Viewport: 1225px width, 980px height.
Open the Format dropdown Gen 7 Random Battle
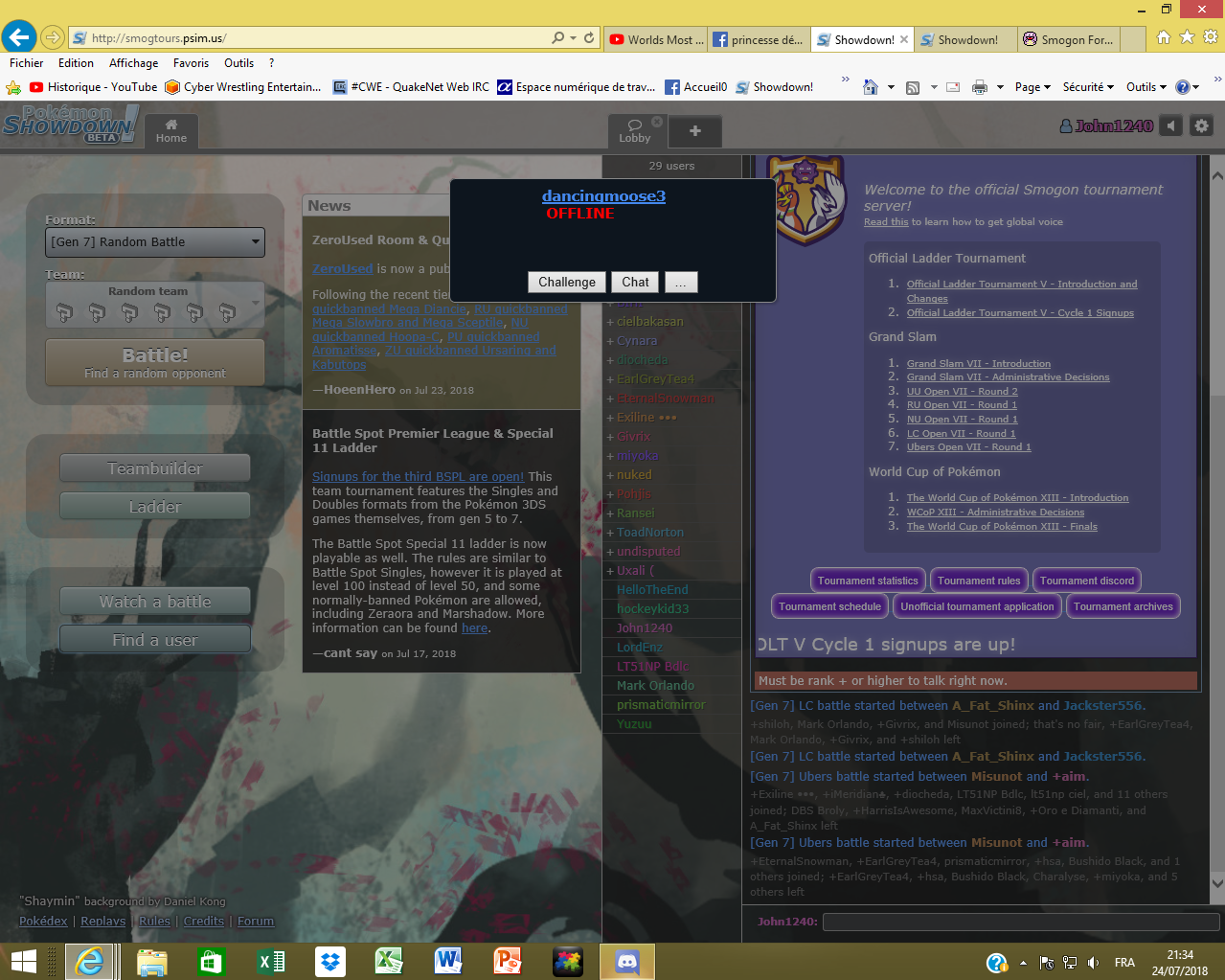(x=155, y=241)
